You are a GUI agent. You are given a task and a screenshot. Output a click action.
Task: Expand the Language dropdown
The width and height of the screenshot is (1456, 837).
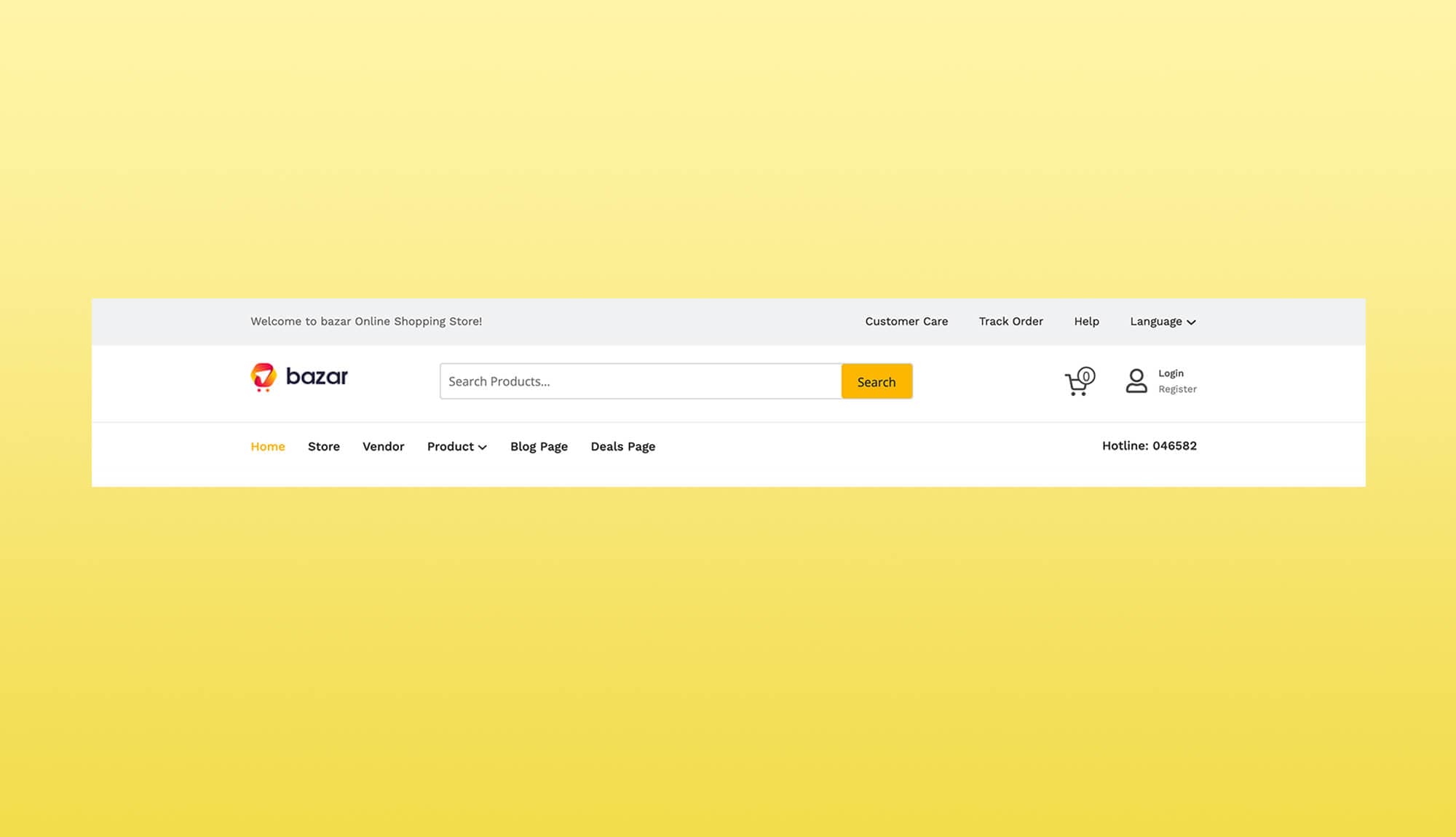[1157, 321]
